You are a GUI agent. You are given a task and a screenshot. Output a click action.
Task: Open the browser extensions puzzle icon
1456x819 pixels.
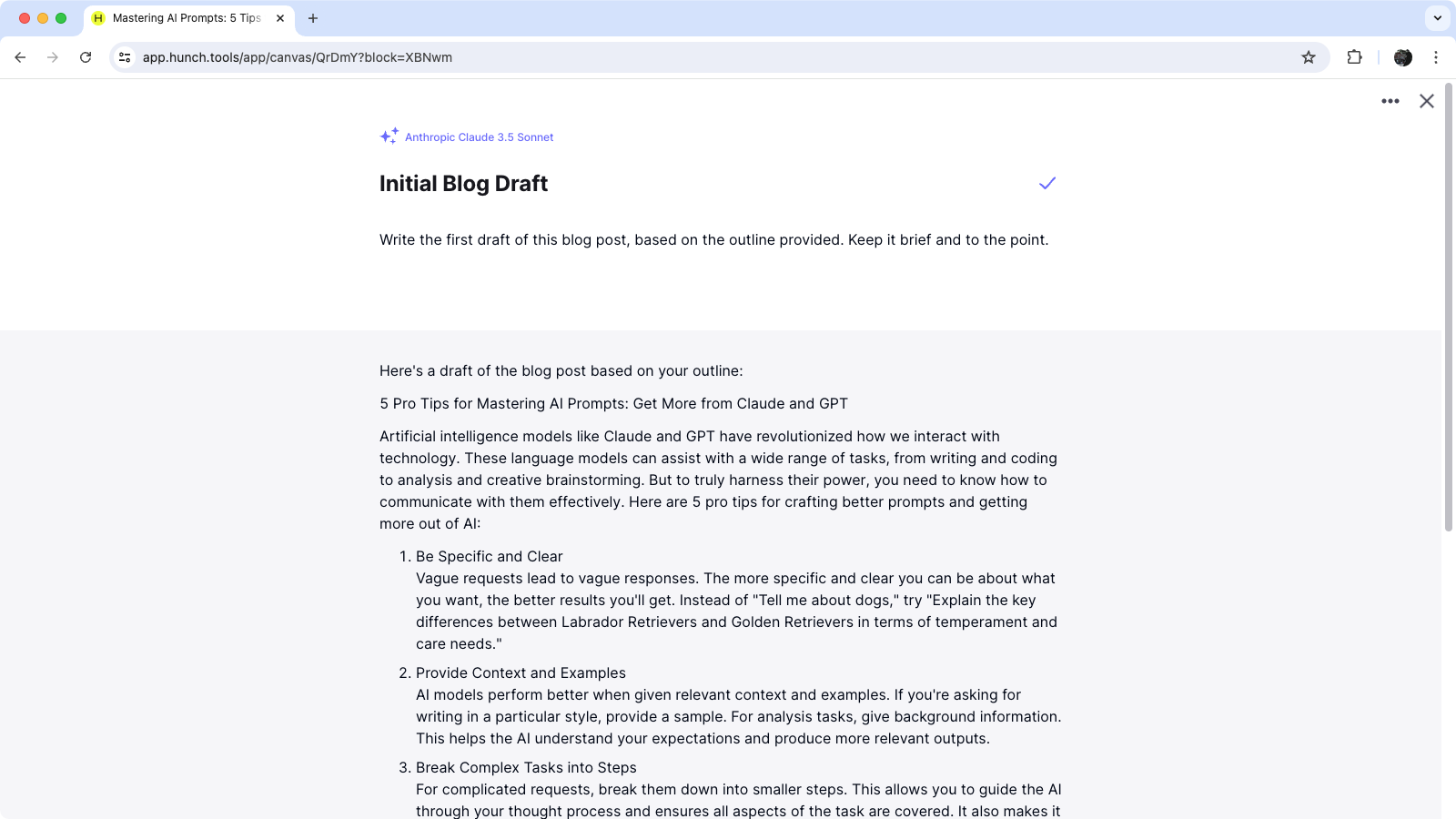click(1354, 56)
